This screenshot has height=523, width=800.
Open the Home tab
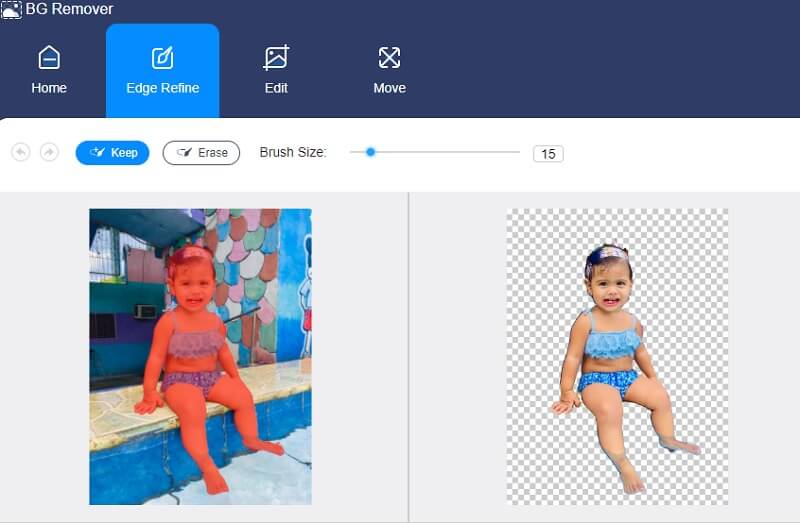pyautogui.click(x=49, y=70)
